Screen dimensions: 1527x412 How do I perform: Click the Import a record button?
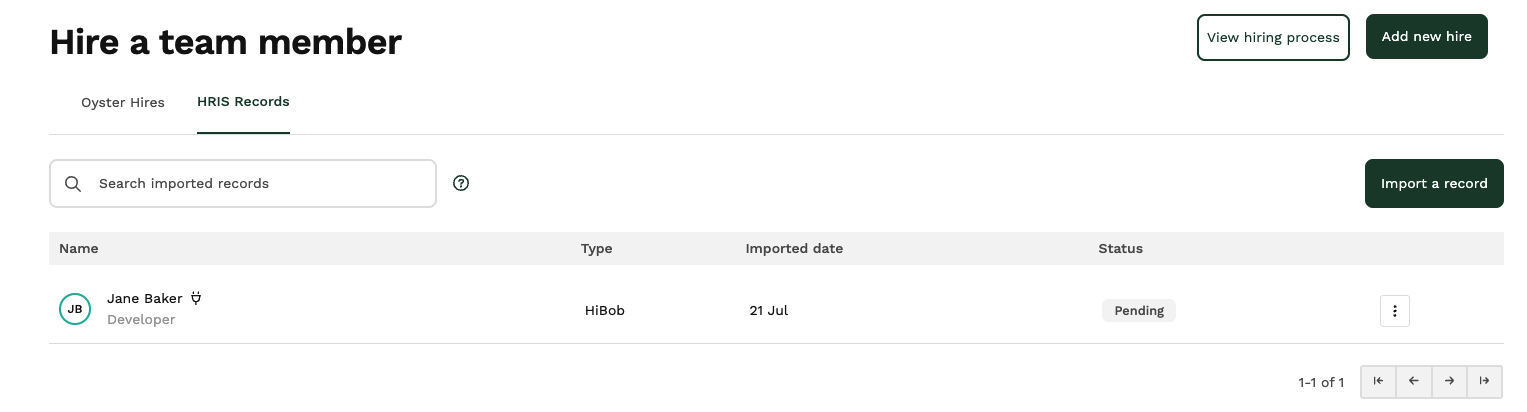pyautogui.click(x=1434, y=184)
